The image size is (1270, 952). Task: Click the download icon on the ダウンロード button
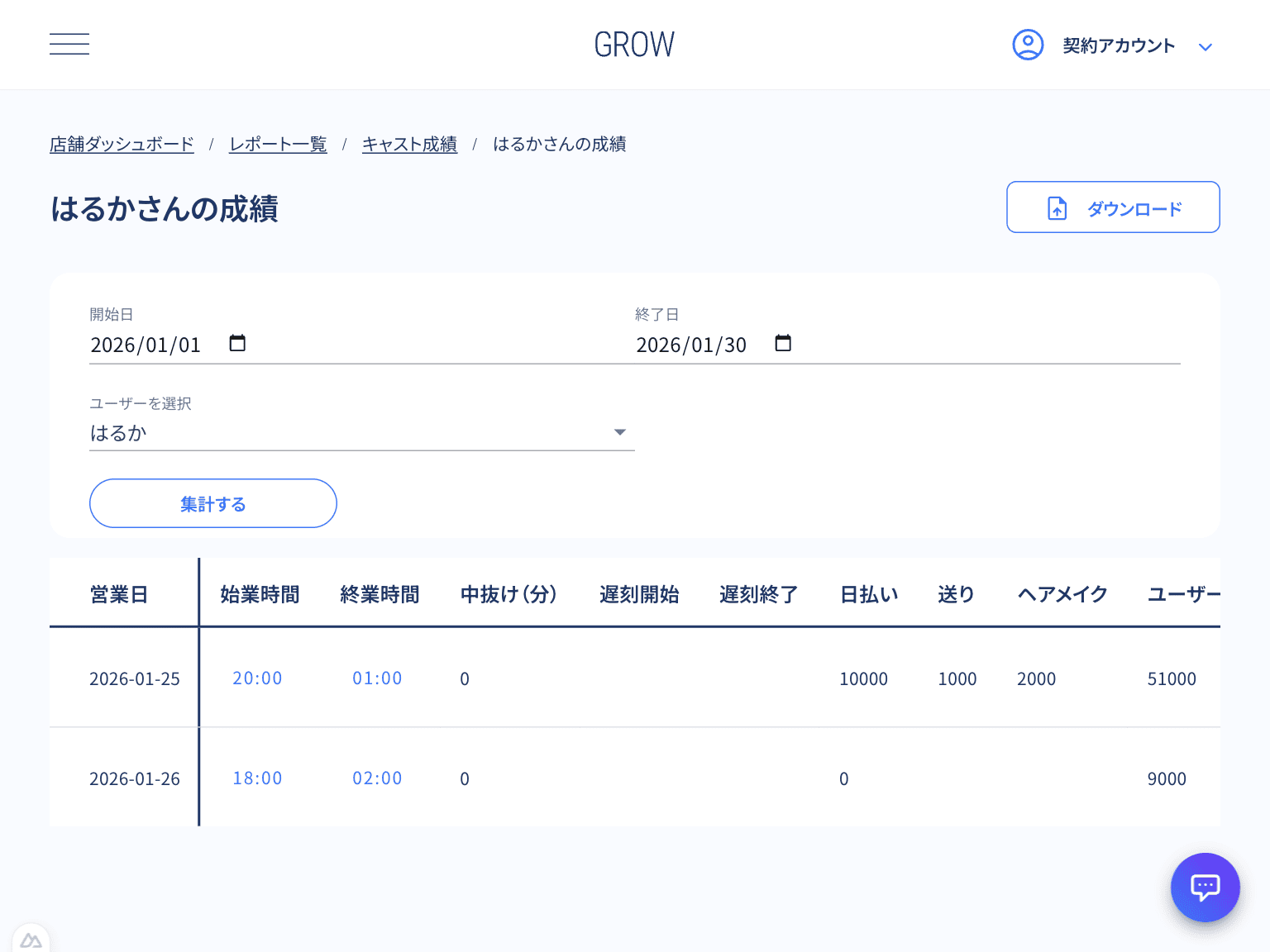coord(1056,207)
